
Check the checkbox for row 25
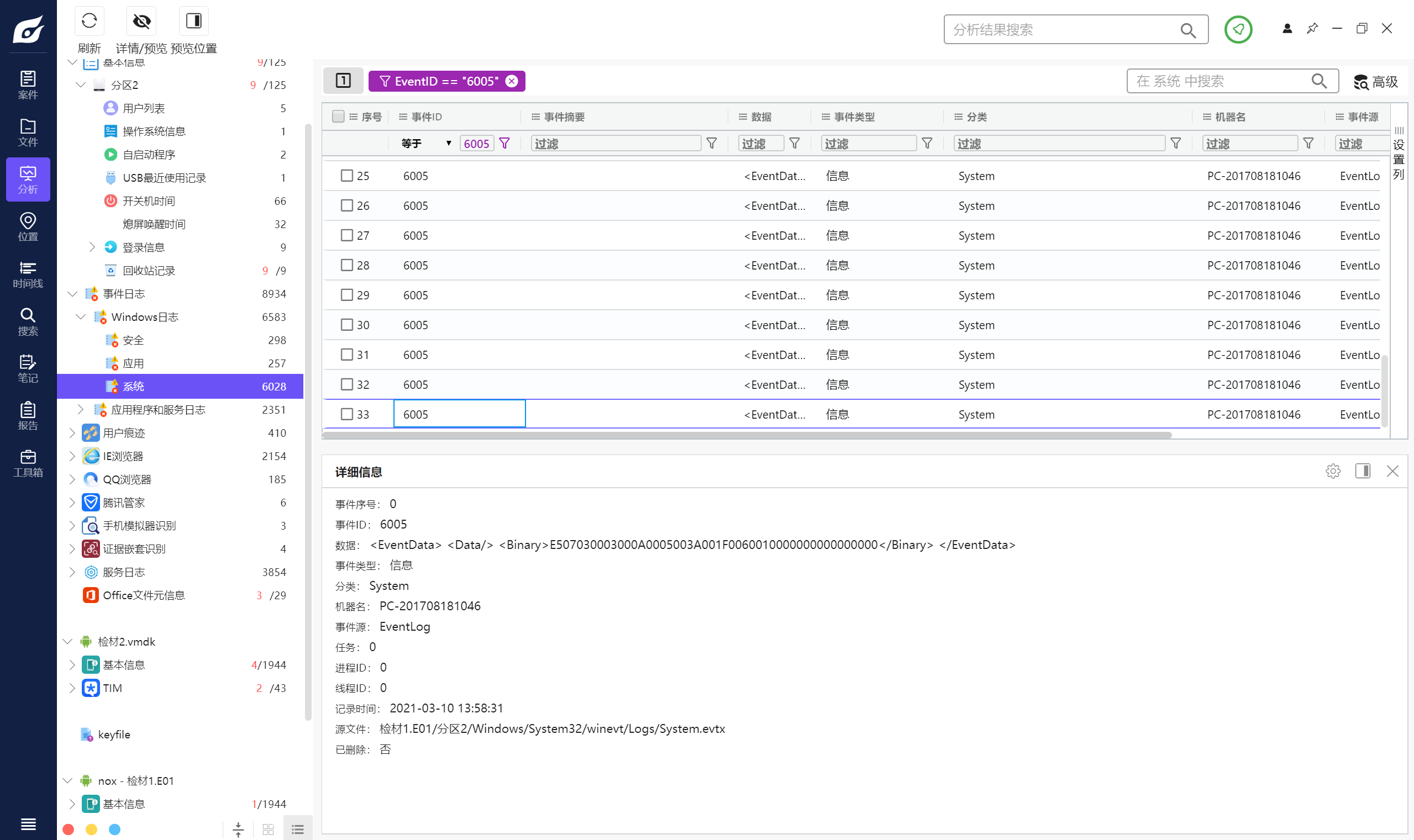(346, 176)
